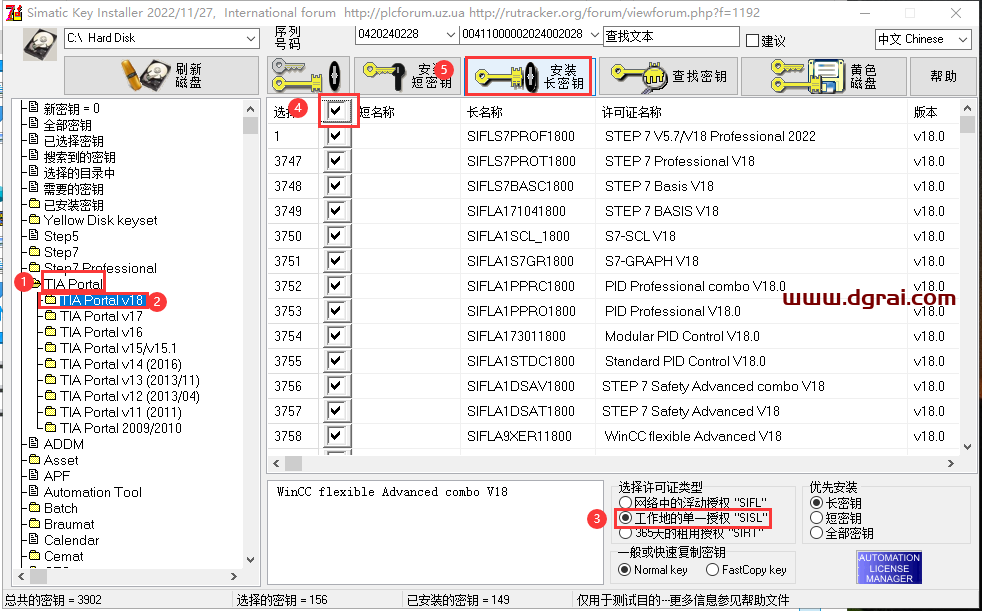This screenshot has height=611, width=982.
Task: Click the 帮助 help button
Action: (943, 76)
